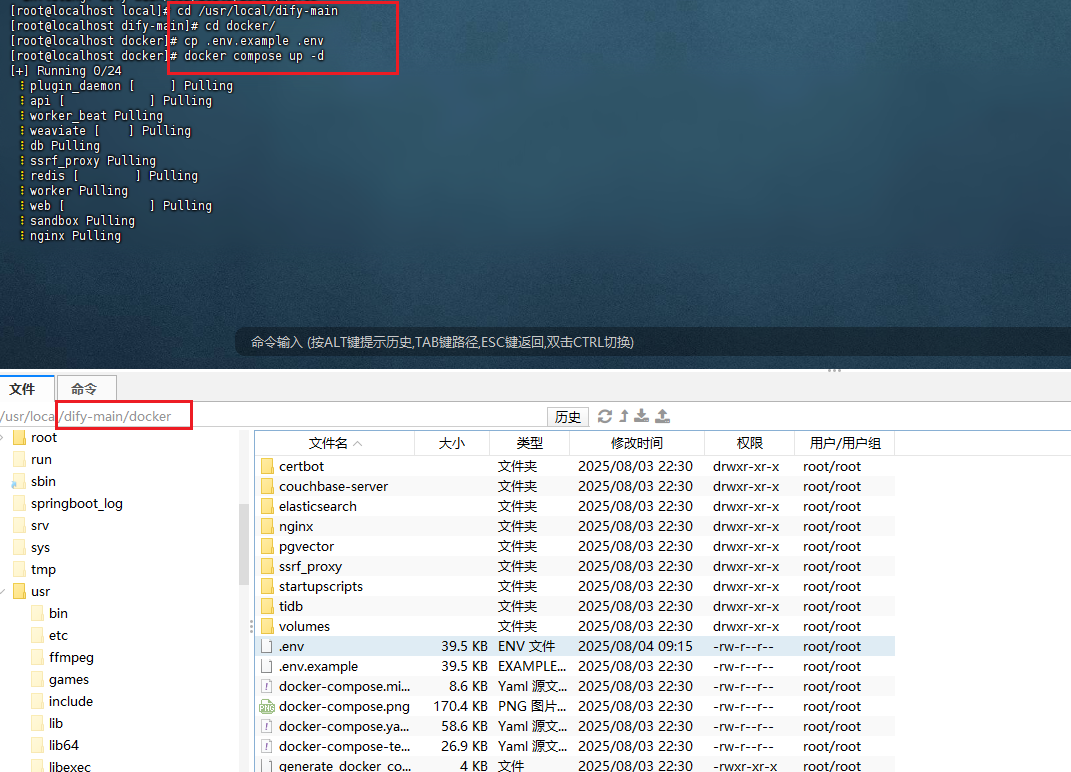Click the ssrf_proxy folder icon
Viewport: 1071px width, 772px height.
click(267, 566)
